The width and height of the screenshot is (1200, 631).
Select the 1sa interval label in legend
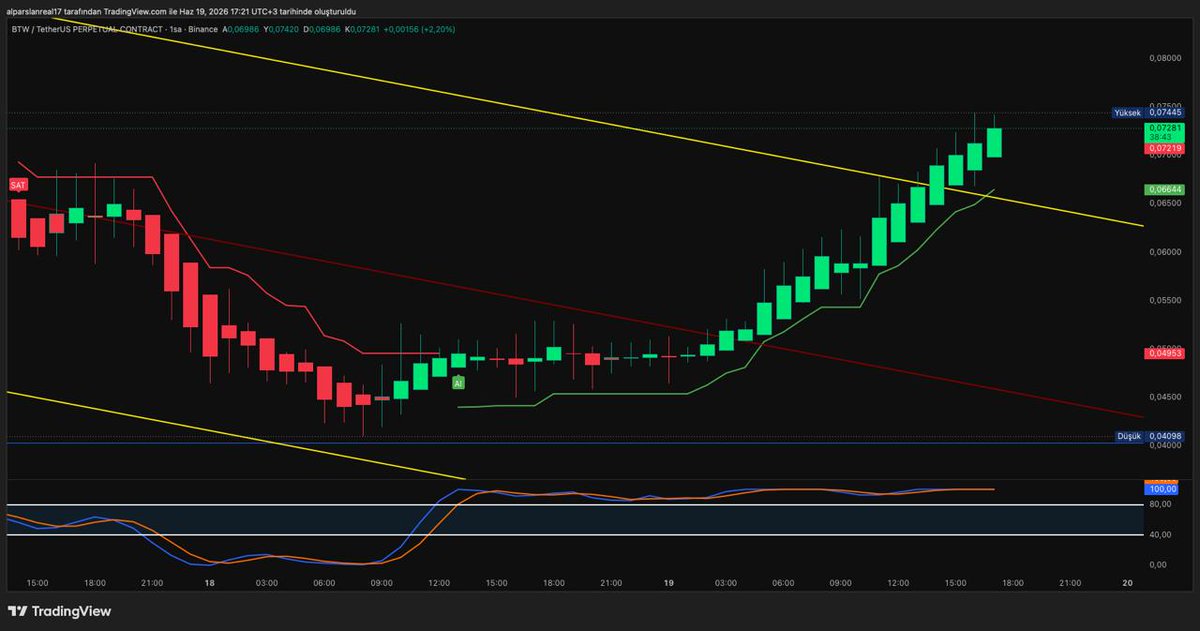point(176,30)
